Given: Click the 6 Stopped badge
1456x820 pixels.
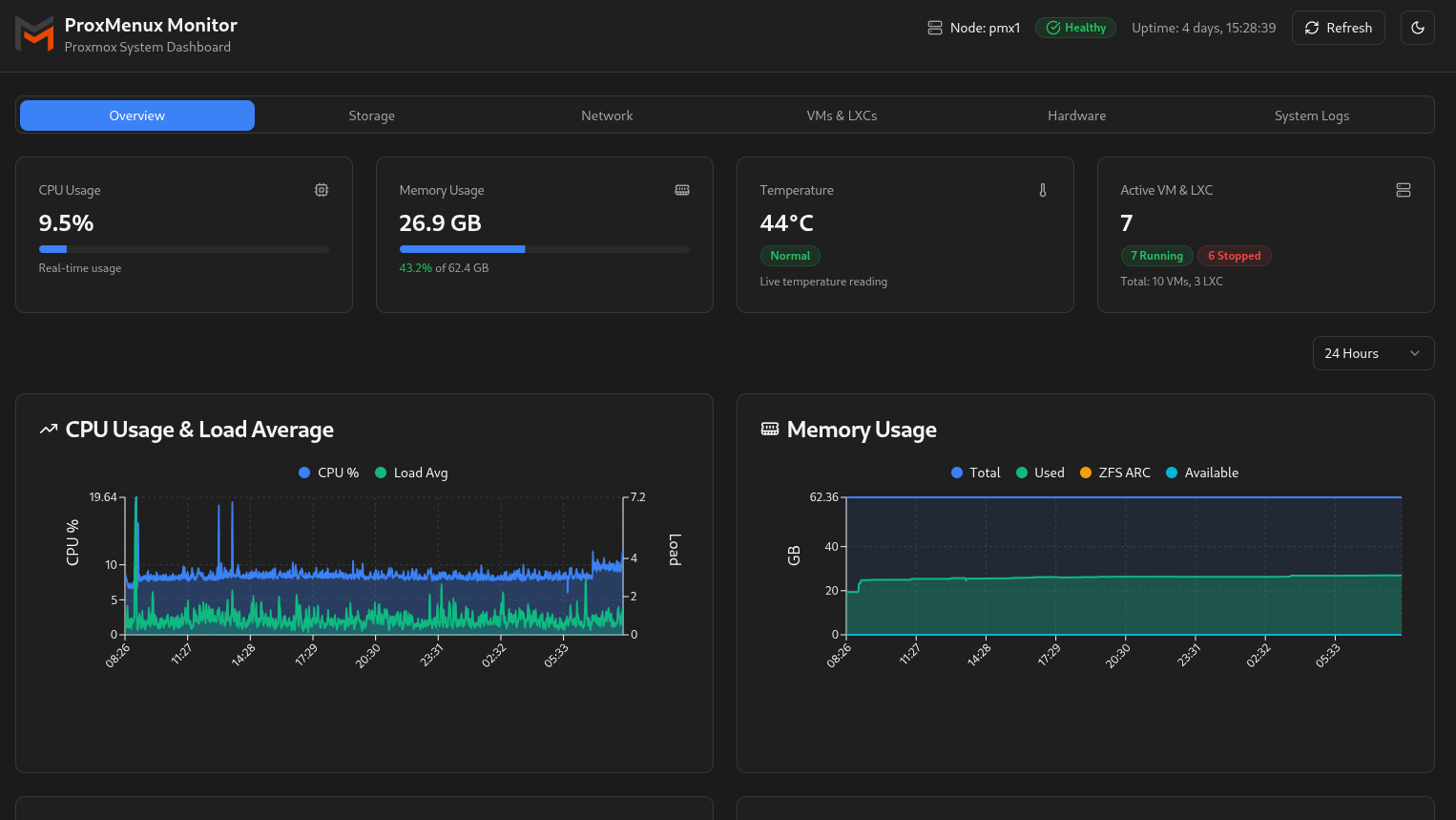Looking at the screenshot, I should pos(1234,256).
